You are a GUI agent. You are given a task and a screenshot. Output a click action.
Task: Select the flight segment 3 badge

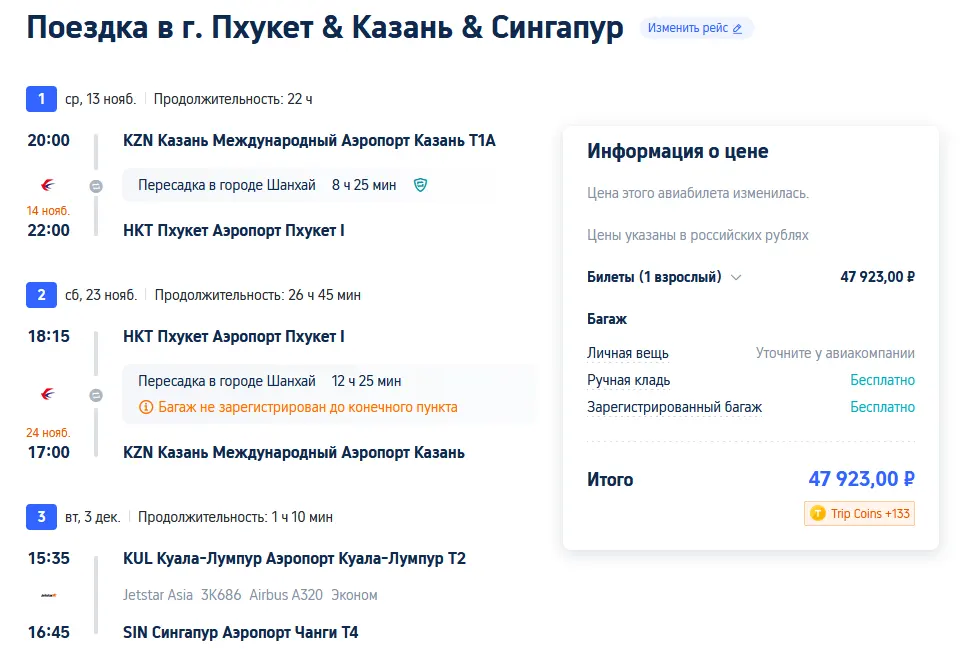tap(41, 517)
